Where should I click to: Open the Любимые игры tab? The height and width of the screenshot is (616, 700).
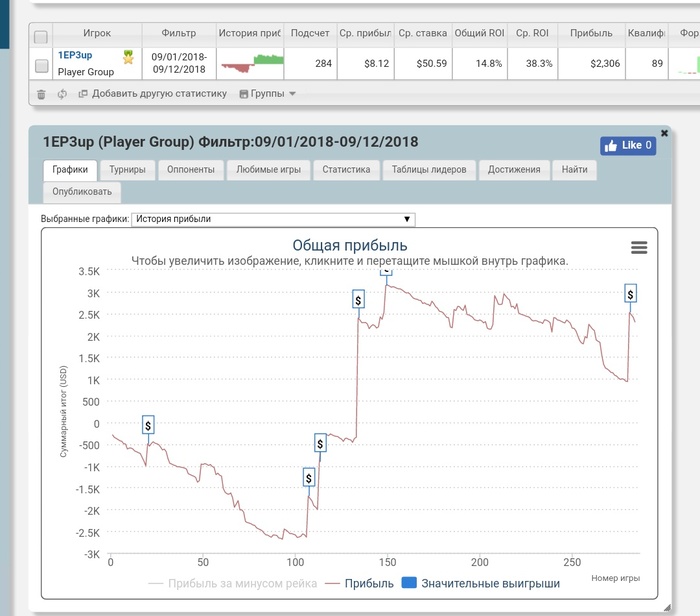pyautogui.click(x=268, y=170)
